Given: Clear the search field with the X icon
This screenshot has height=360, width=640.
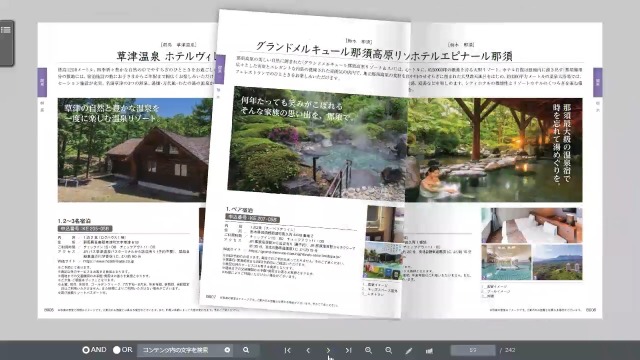Looking at the screenshot, I should point(227,350).
